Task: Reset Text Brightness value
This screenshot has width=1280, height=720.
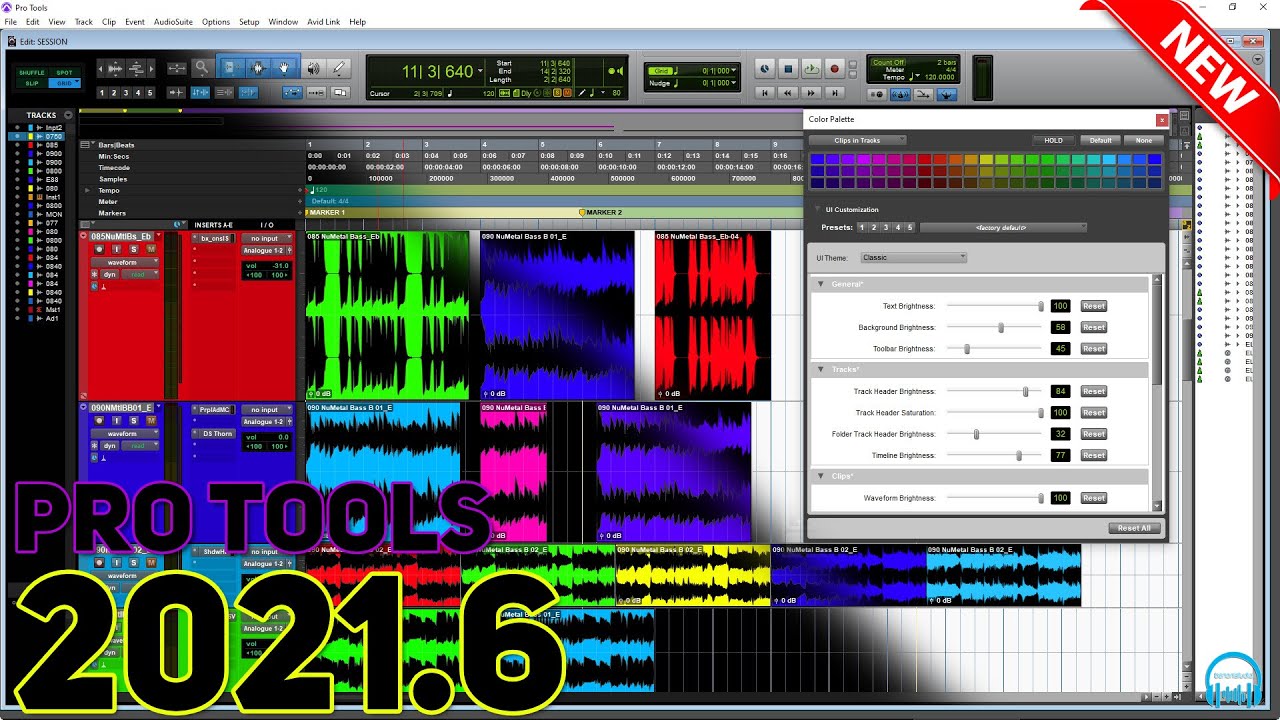Action: (1094, 306)
